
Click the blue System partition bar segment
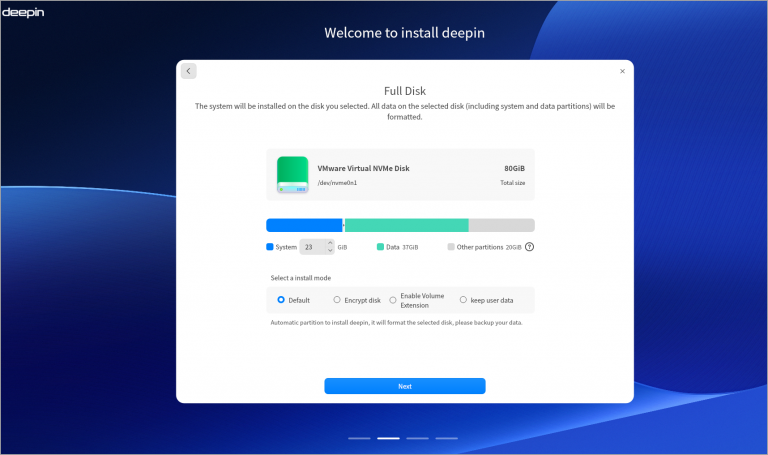(304, 225)
